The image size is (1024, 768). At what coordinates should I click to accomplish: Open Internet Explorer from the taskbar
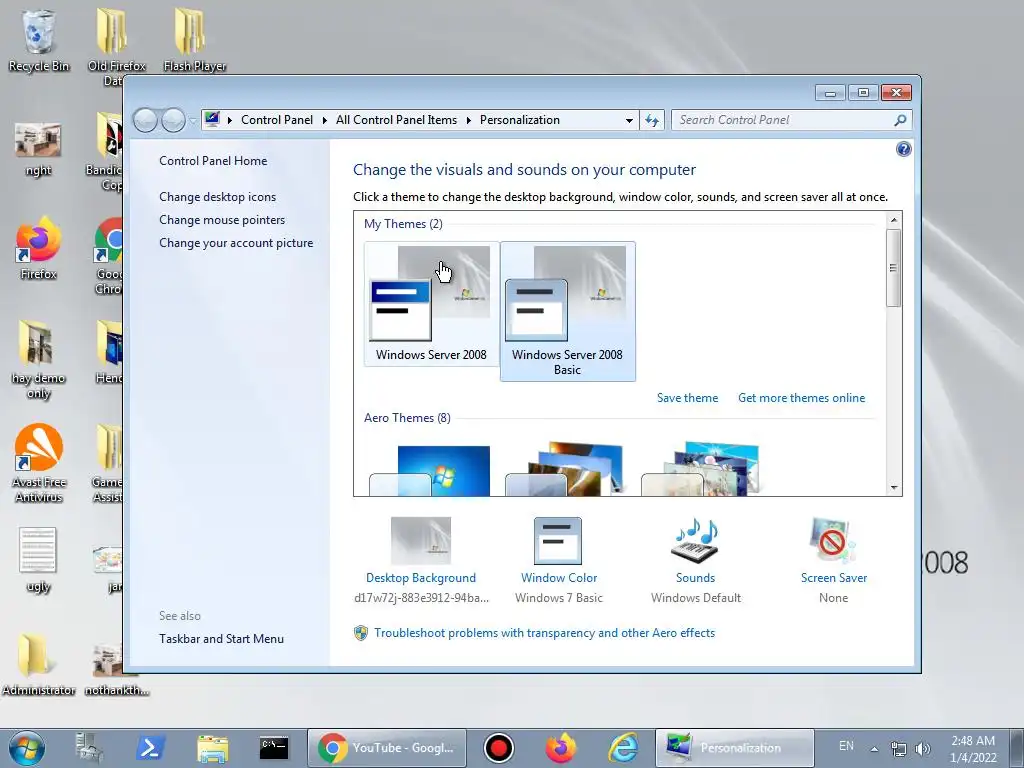pyautogui.click(x=623, y=748)
